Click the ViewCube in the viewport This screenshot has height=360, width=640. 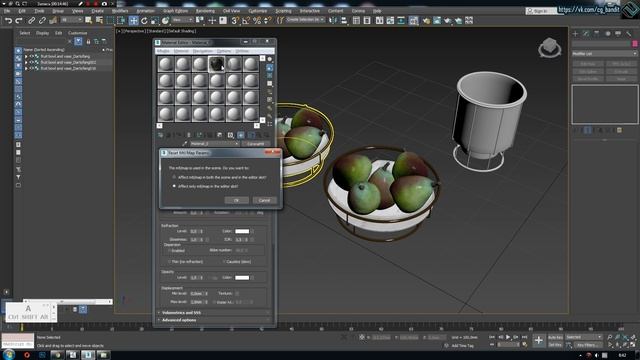click(x=549, y=48)
